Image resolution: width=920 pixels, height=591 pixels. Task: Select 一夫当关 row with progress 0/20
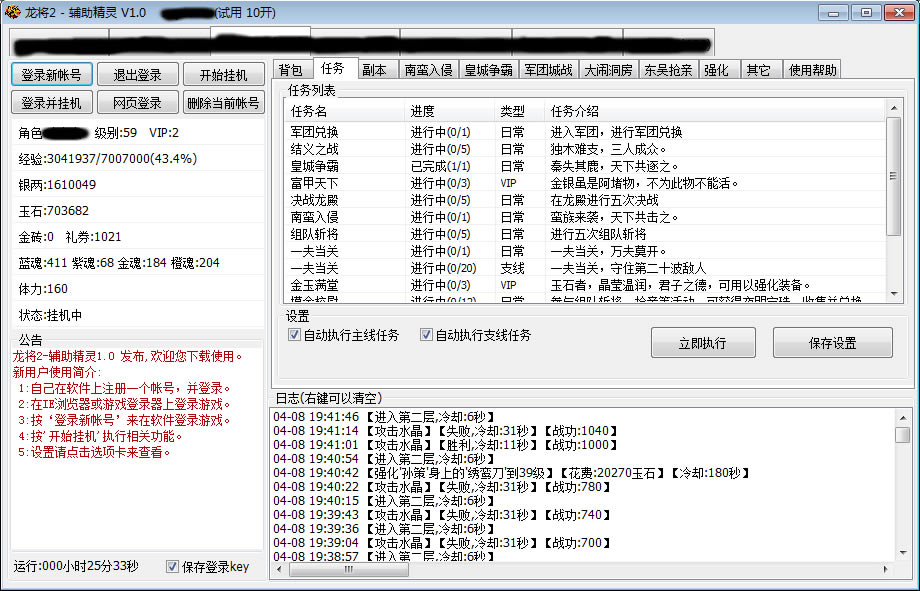tap(585, 268)
